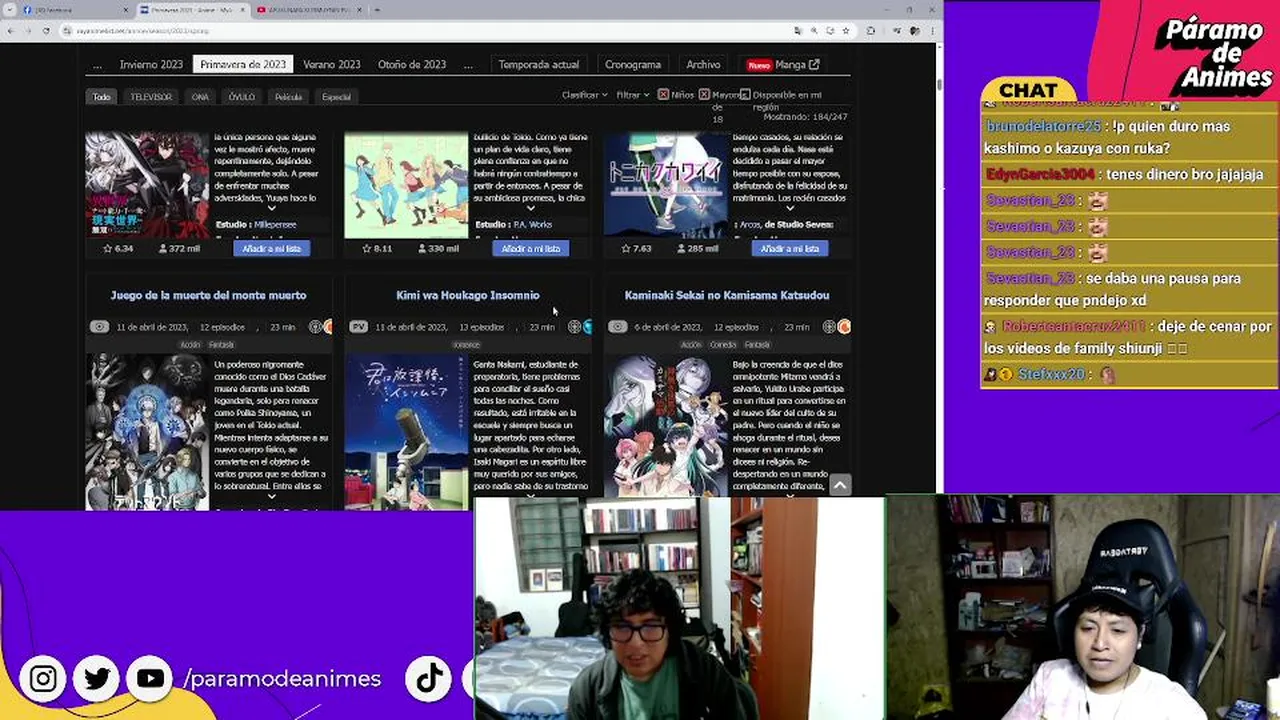Image resolution: width=1280 pixels, height=720 pixels.
Task: Click the PV badge on Kimi wa Houkago
Action: pos(359,327)
